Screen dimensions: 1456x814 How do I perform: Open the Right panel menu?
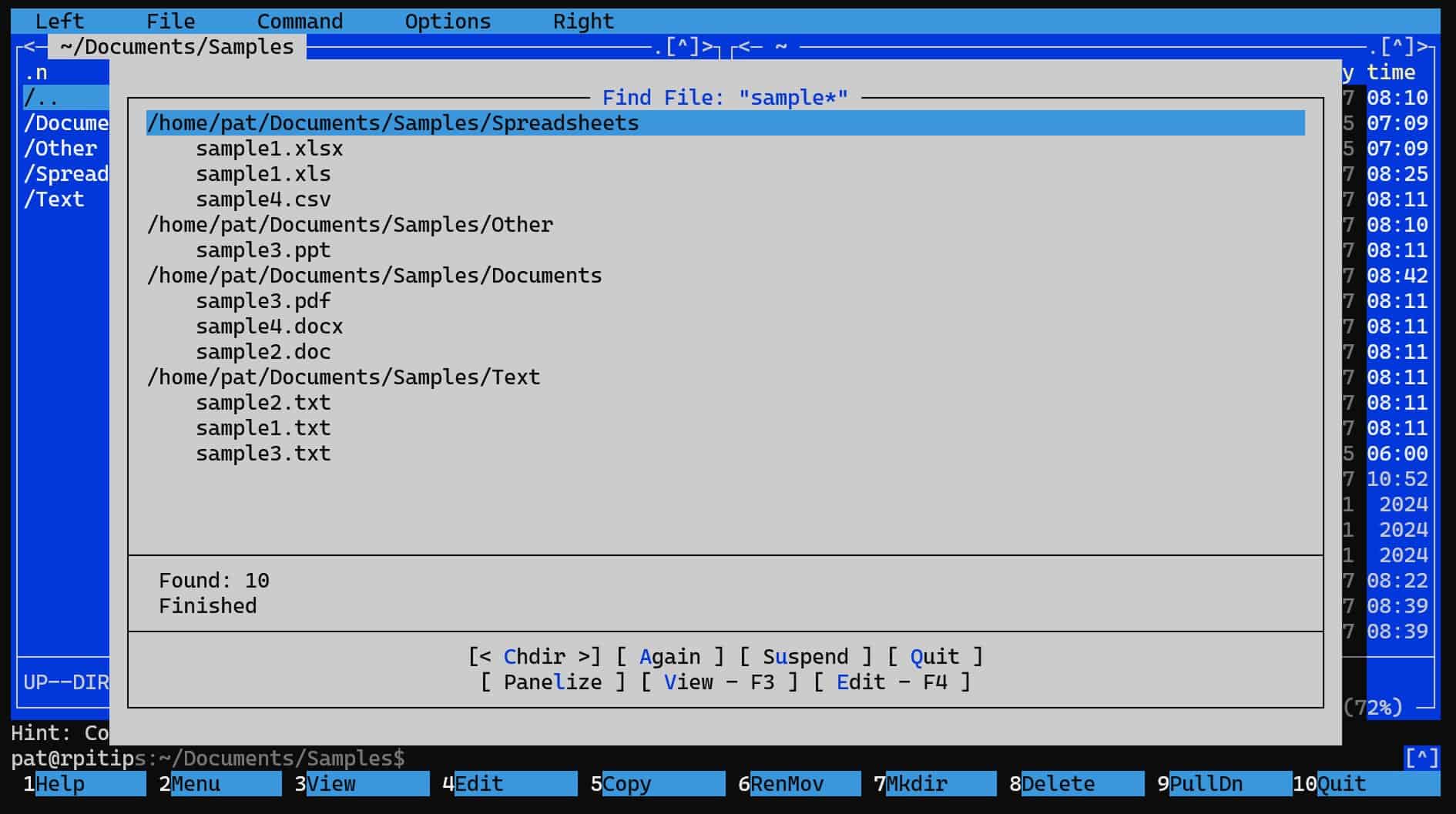pyautogui.click(x=583, y=22)
